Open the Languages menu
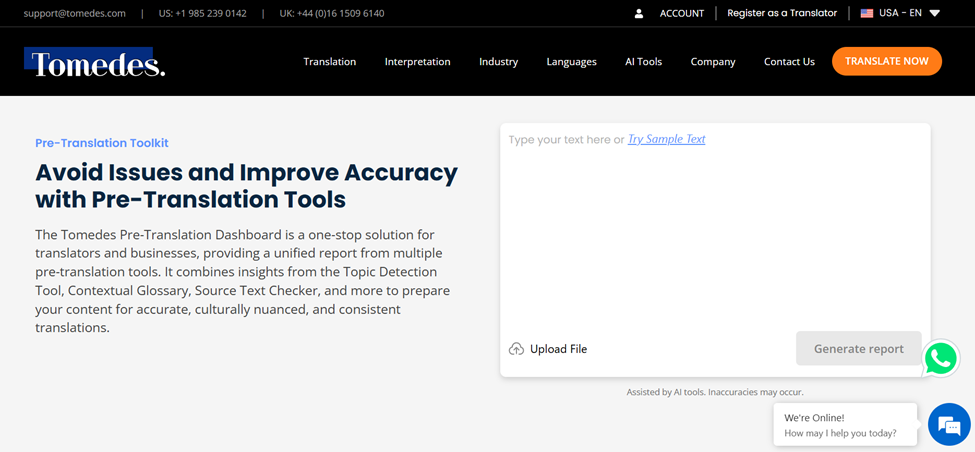975x452 pixels. (571, 62)
